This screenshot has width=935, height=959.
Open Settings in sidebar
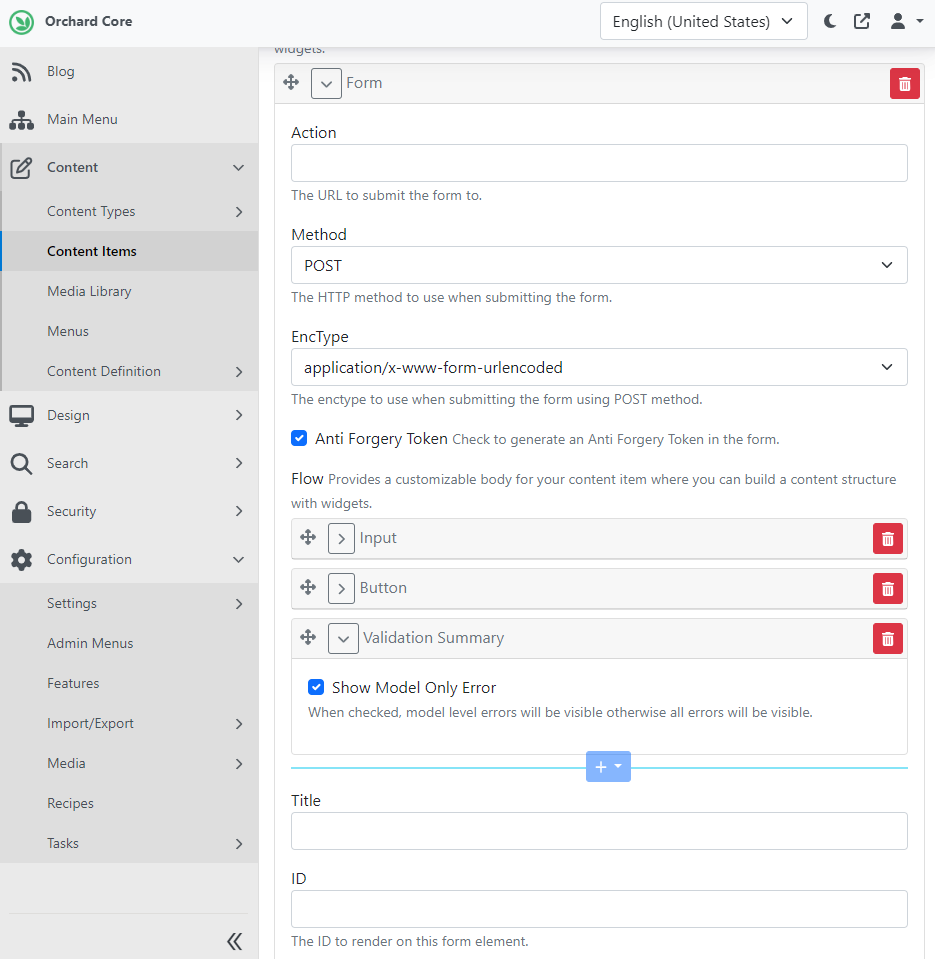click(129, 604)
